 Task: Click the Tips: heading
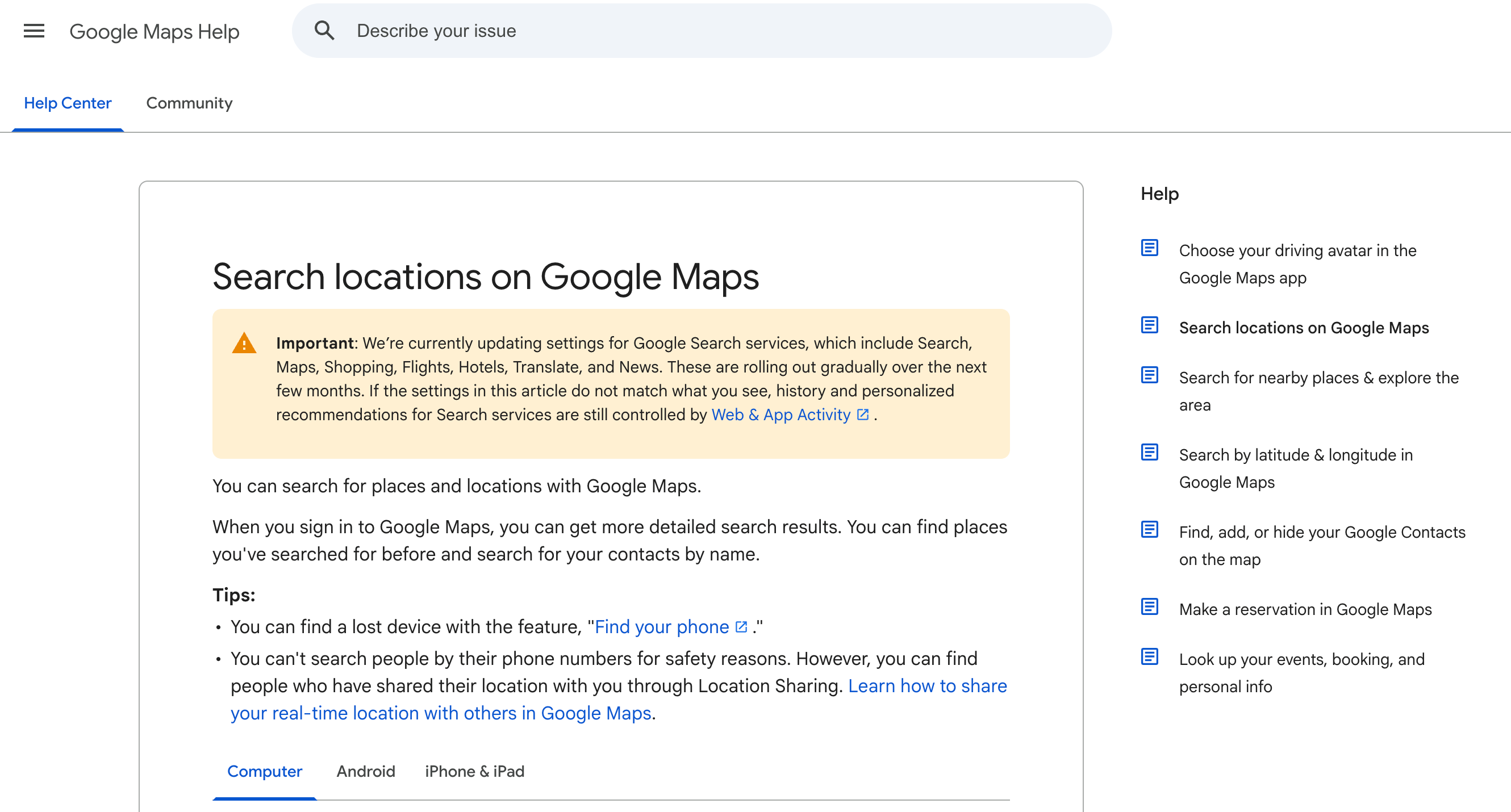click(x=234, y=595)
